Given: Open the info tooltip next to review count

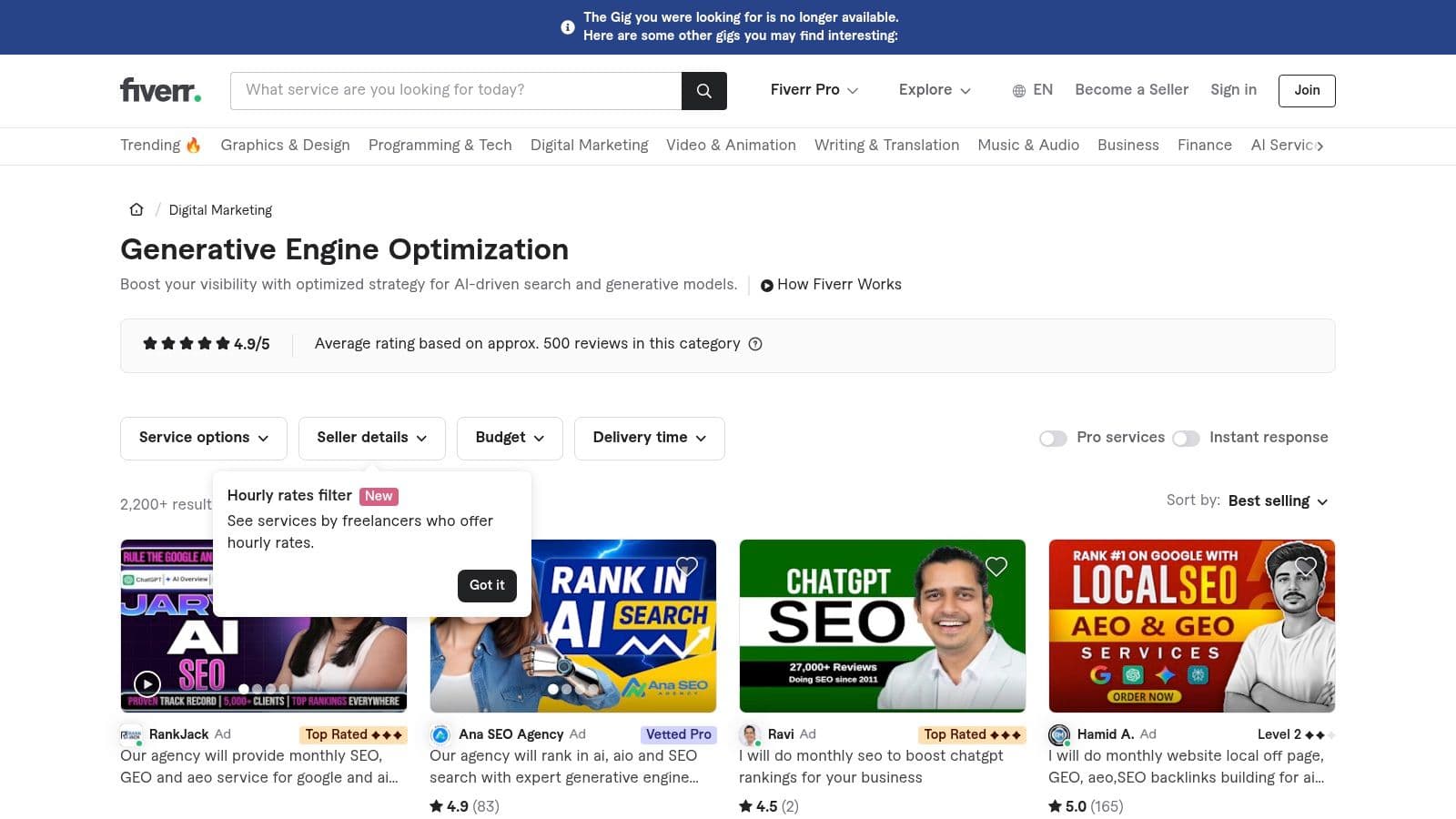Looking at the screenshot, I should click(x=756, y=344).
